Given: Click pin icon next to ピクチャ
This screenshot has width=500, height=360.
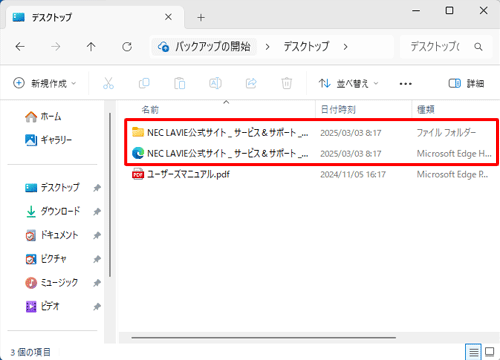Looking at the screenshot, I should (x=97, y=259).
